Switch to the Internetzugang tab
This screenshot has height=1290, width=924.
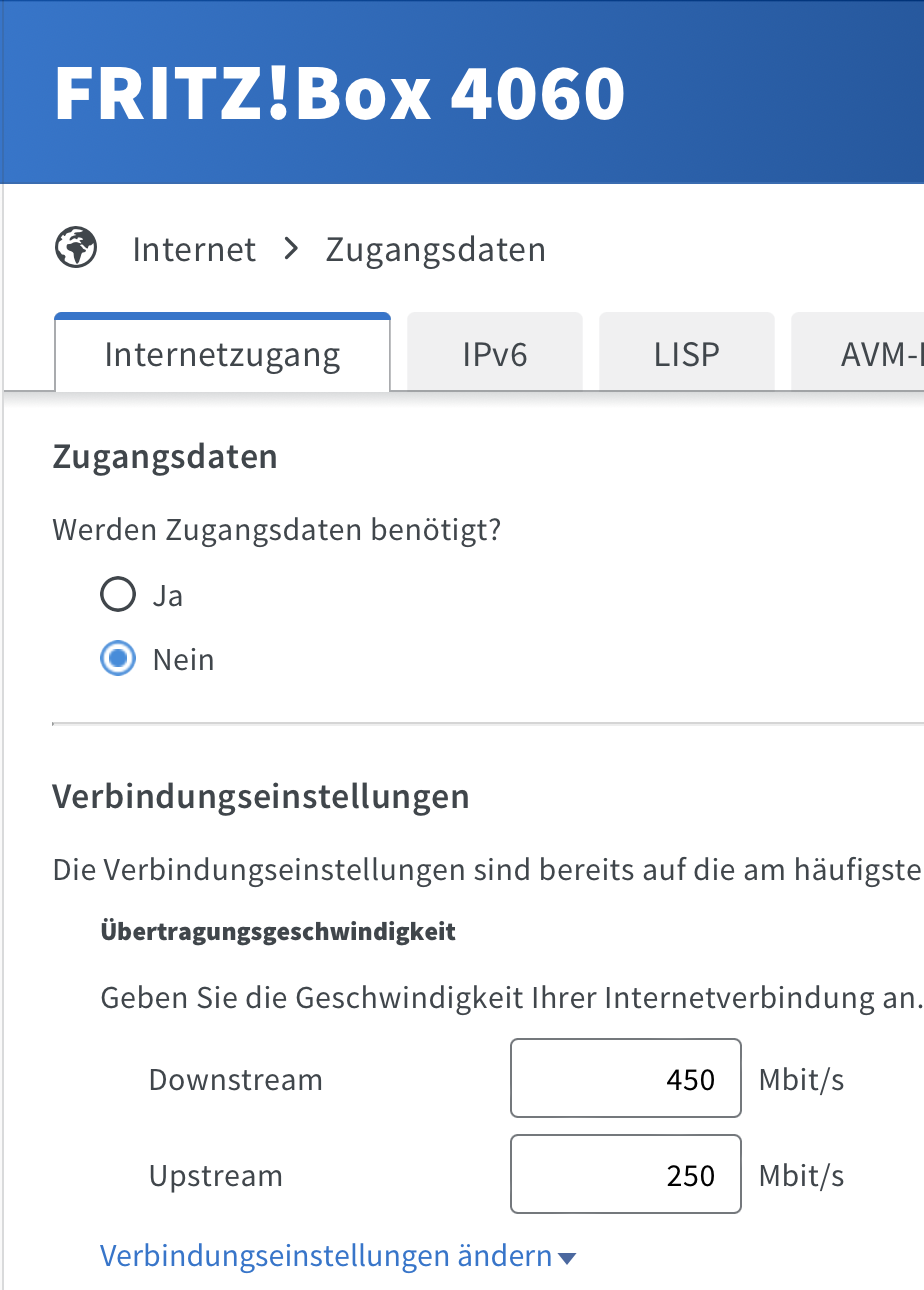[x=222, y=354]
